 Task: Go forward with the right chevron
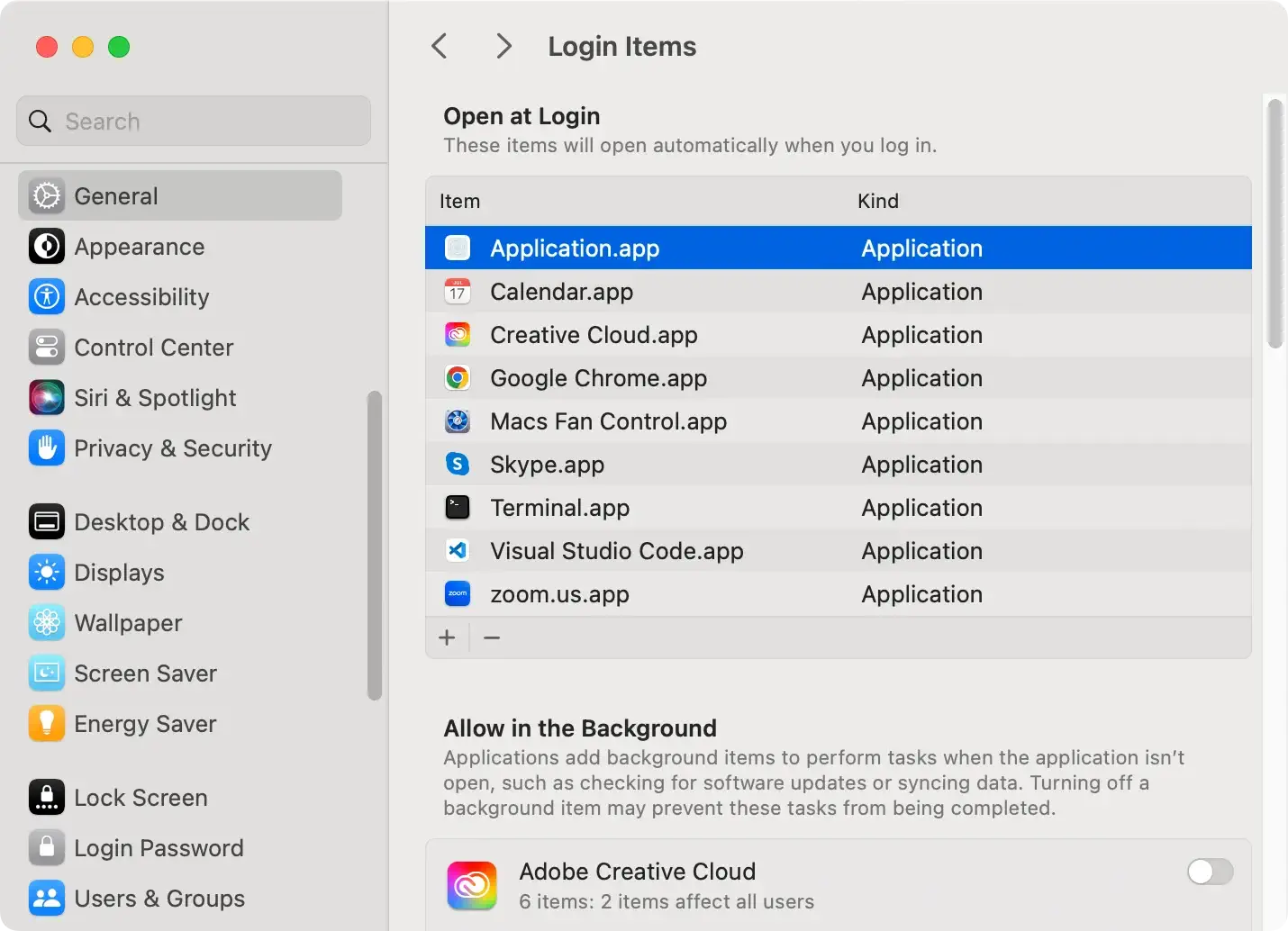pyautogui.click(x=503, y=46)
